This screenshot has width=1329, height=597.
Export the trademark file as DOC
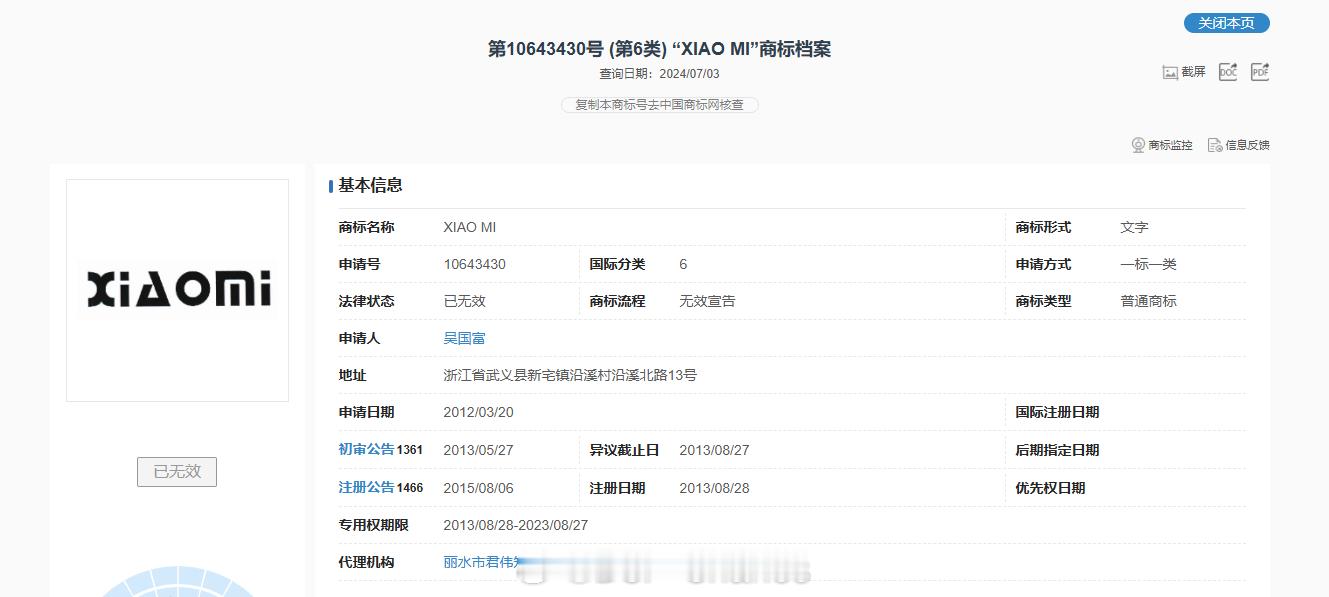(x=1227, y=71)
